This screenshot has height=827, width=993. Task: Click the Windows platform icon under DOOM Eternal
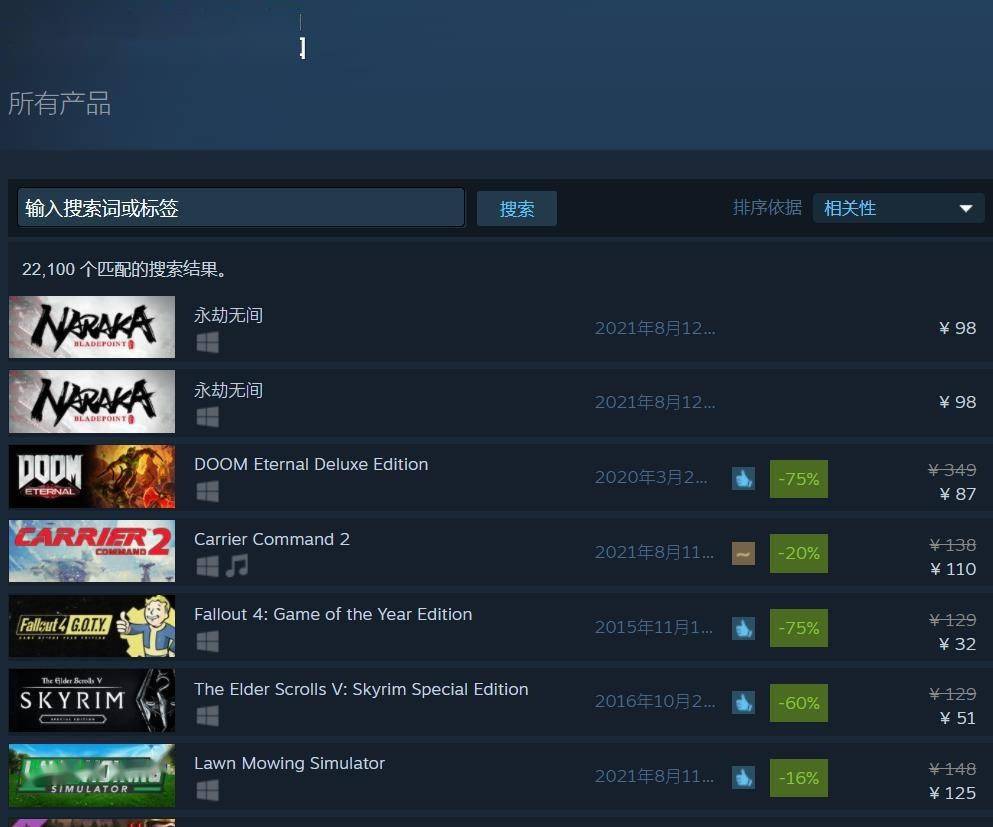tap(208, 491)
